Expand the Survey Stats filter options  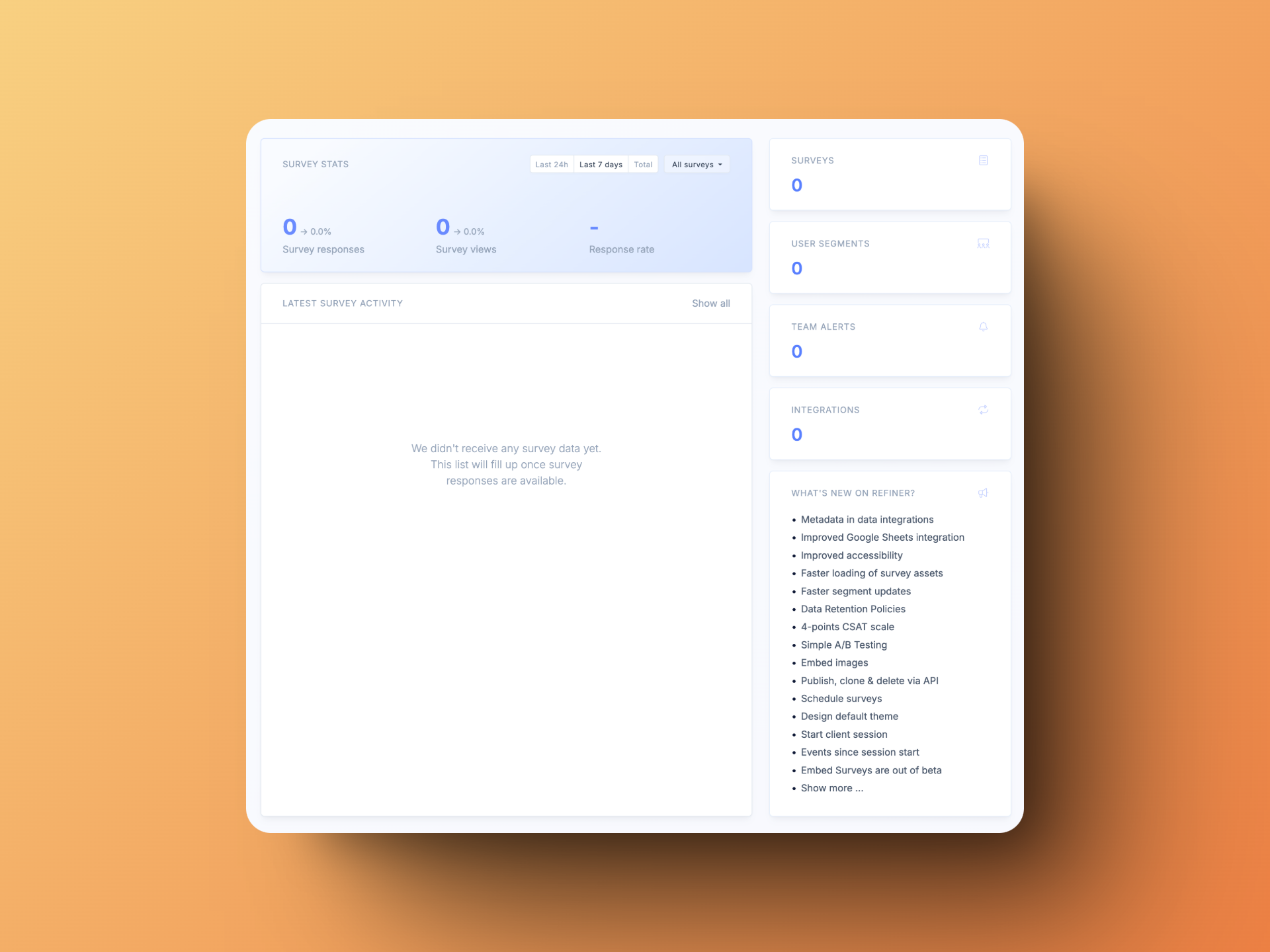[x=697, y=165]
